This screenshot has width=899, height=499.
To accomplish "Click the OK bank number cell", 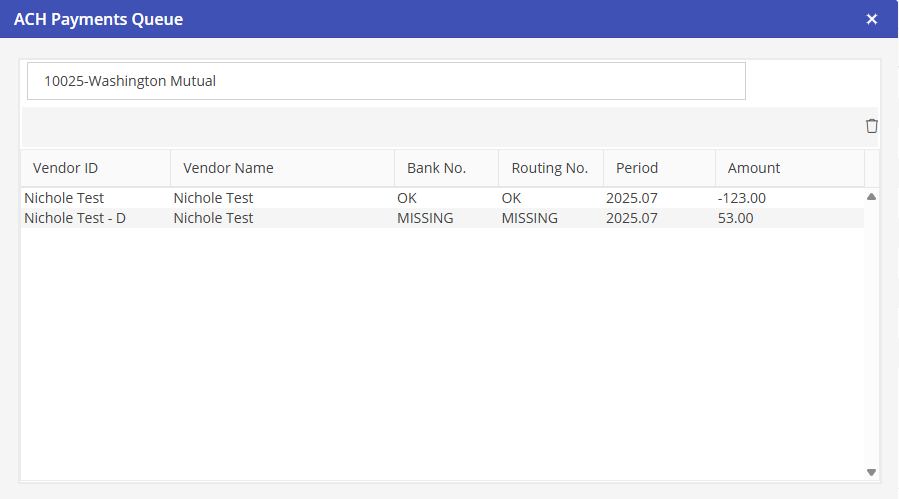I will point(407,198).
